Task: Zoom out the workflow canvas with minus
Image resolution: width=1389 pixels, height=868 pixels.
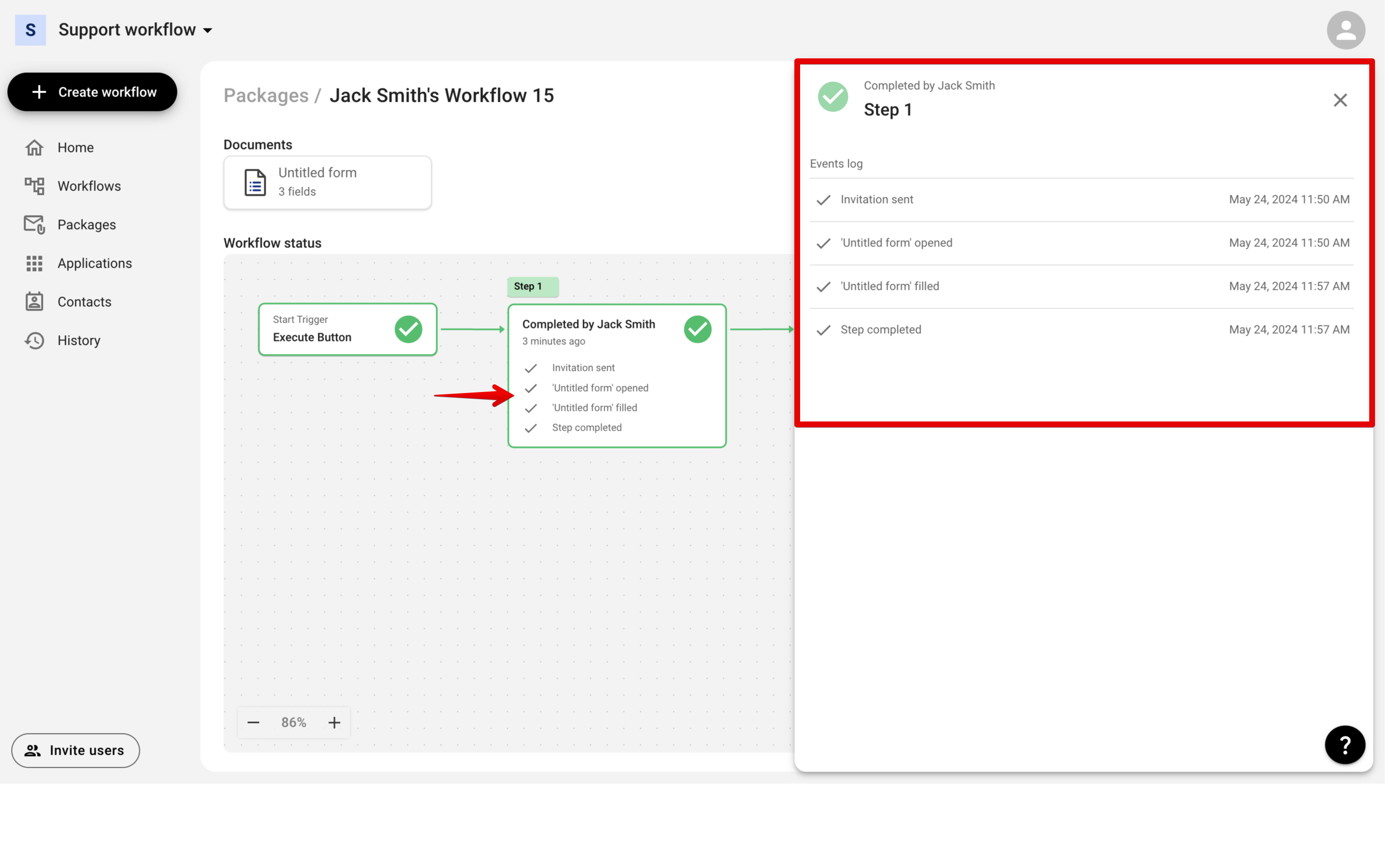Action: tap(253, 722)
